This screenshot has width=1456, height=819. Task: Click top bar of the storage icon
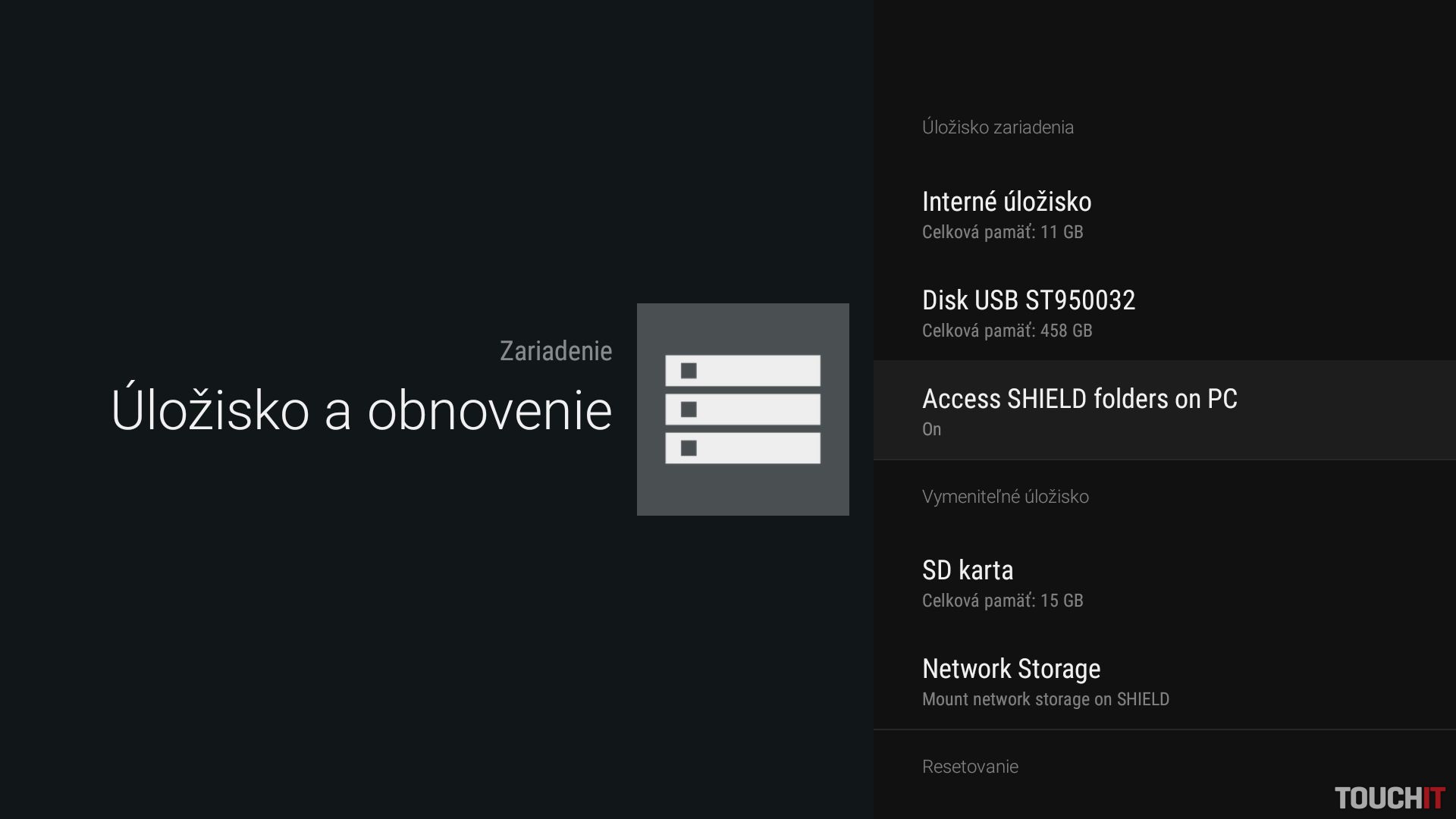pyautogui.click(x=742, y=371)
